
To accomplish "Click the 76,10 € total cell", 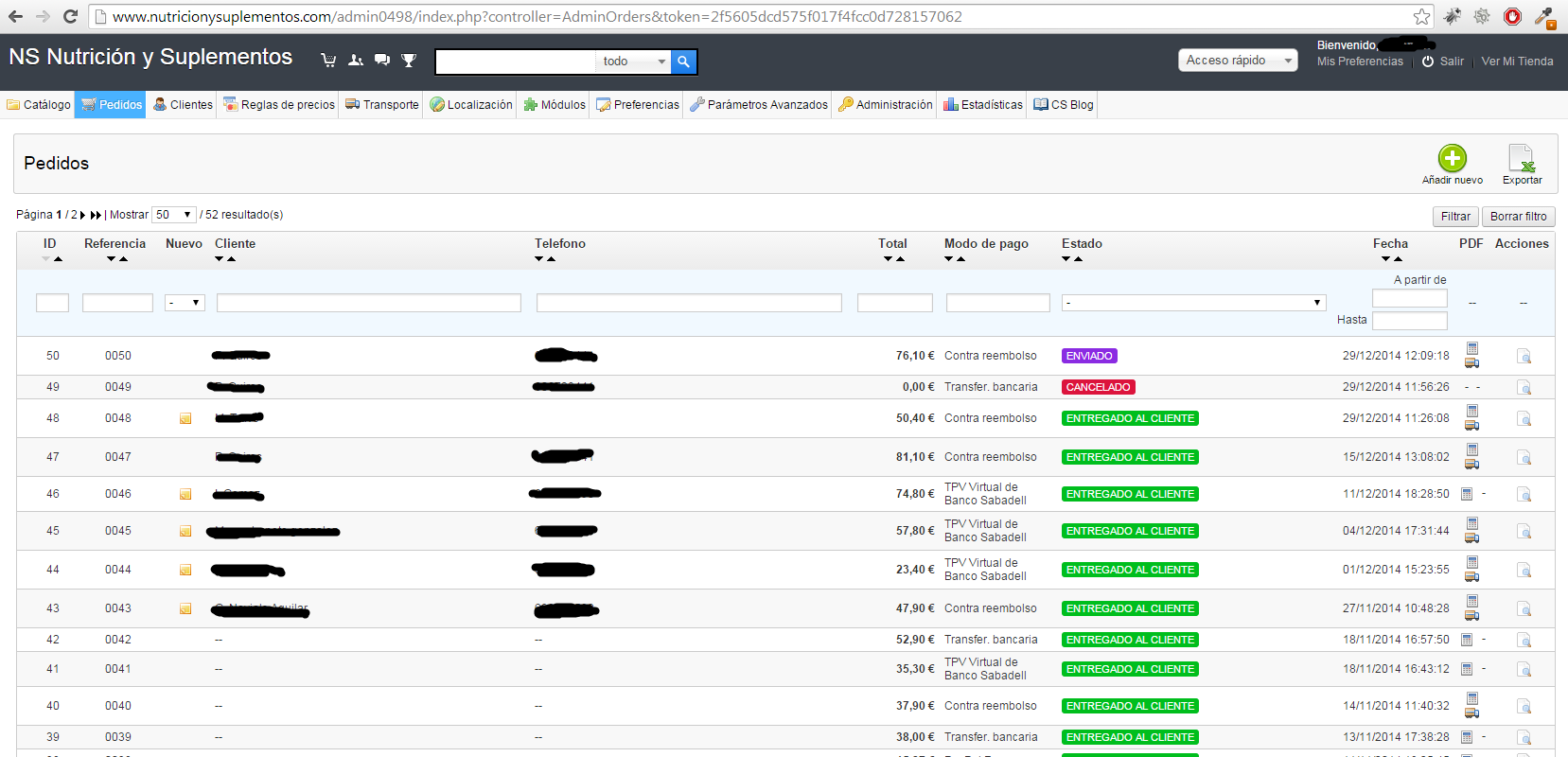I will 915,356.
